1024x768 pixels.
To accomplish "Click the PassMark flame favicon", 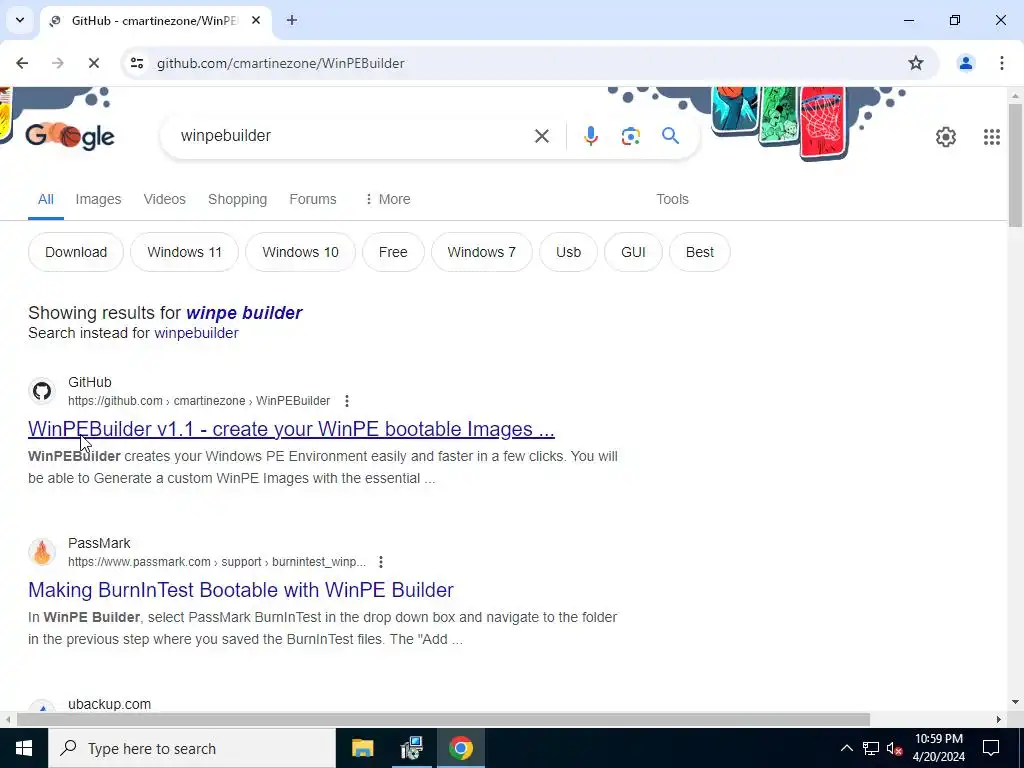I will tap(42, 552).
